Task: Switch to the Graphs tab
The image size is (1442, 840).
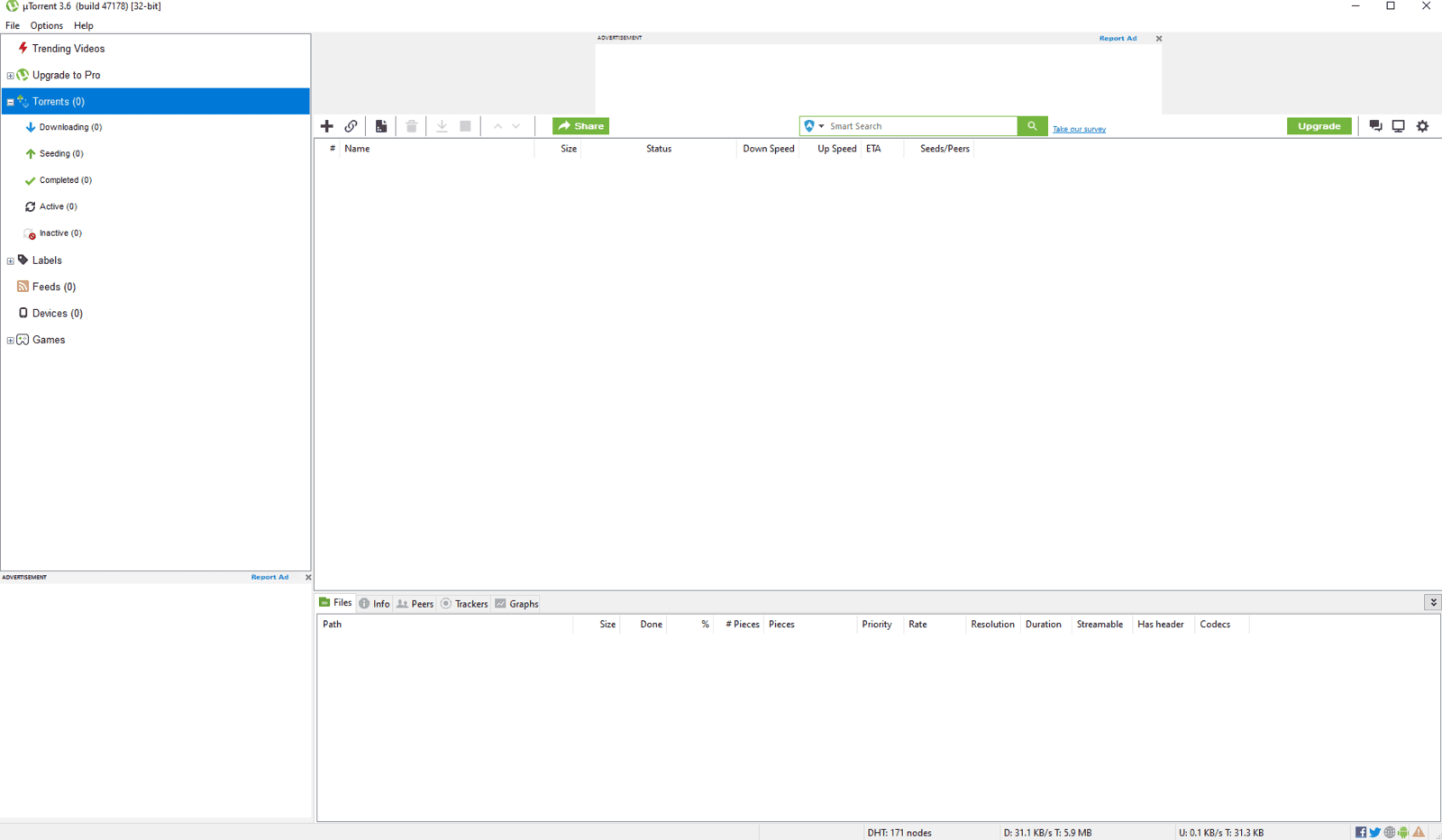Action: (x=516, y=604)
